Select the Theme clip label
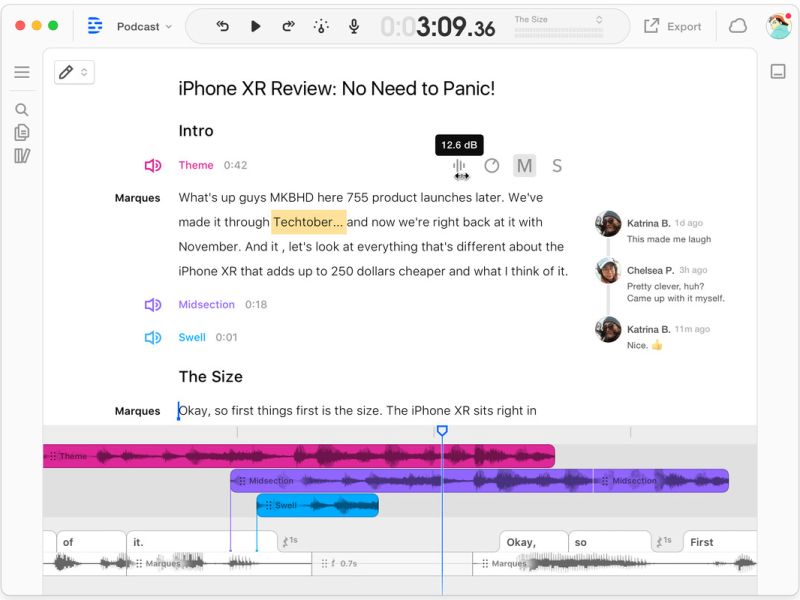 196,165
